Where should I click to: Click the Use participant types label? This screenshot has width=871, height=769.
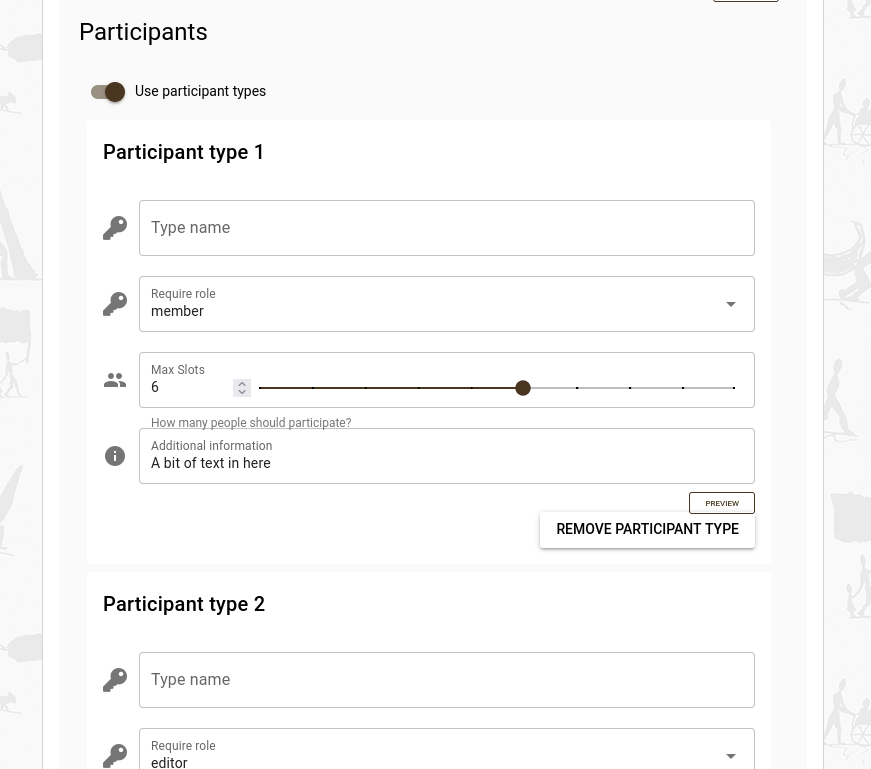[x=200, y=91]
